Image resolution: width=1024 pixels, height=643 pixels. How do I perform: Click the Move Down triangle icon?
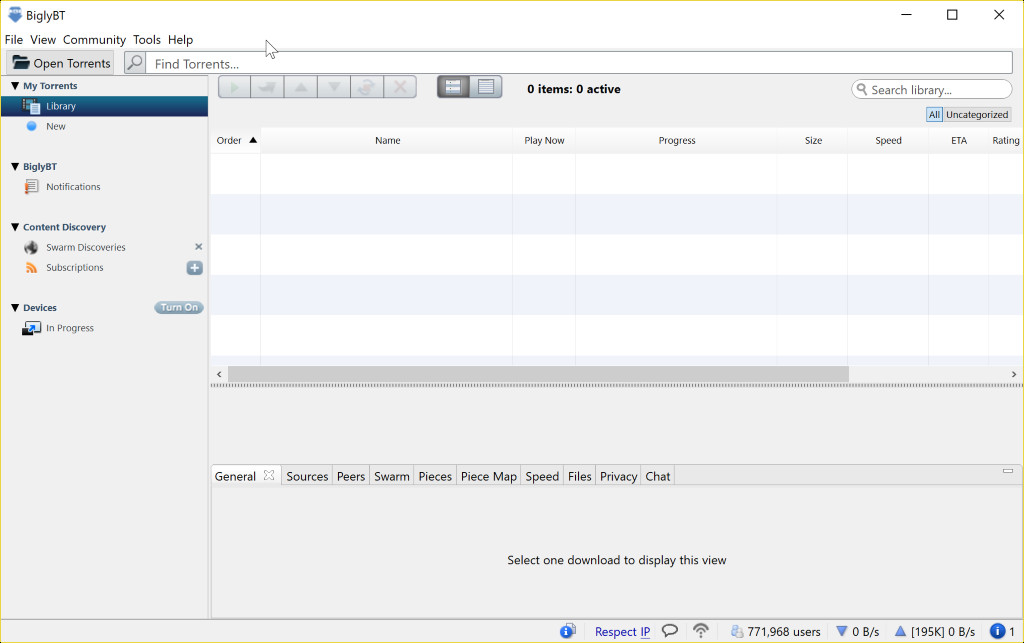click(334, 87)
